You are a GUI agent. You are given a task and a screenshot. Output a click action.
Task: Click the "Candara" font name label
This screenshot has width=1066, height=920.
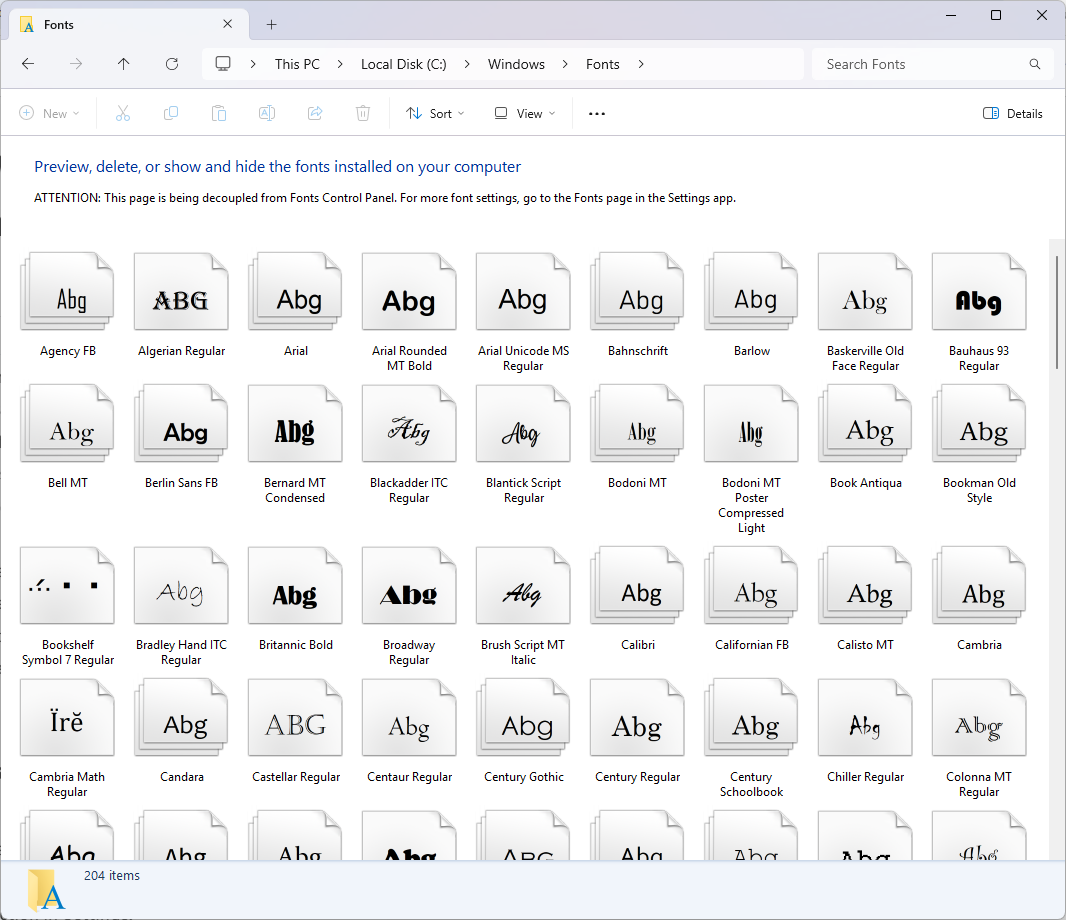coord(182,777)
